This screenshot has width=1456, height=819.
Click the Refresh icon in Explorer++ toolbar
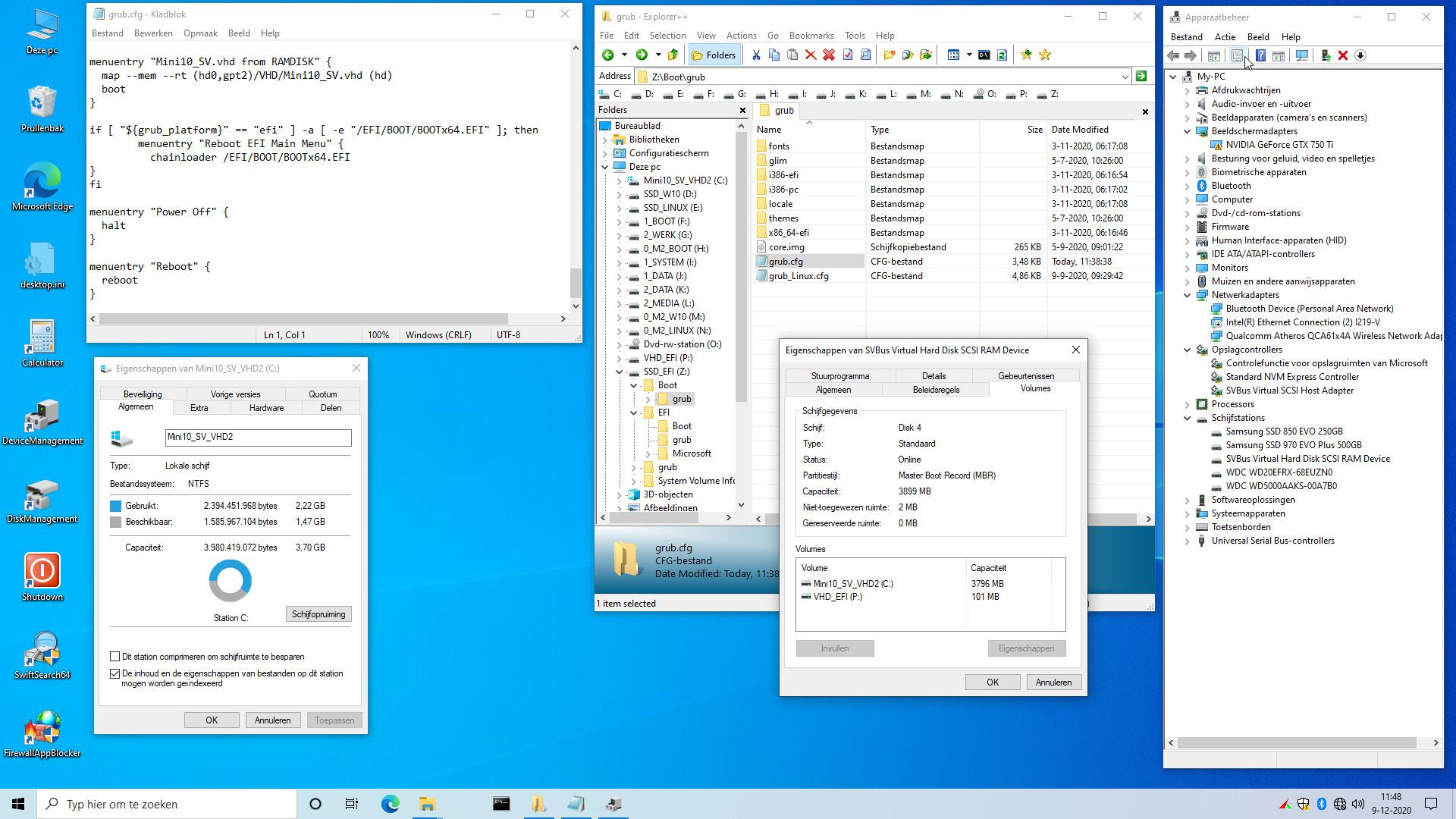click(1002, 55)
